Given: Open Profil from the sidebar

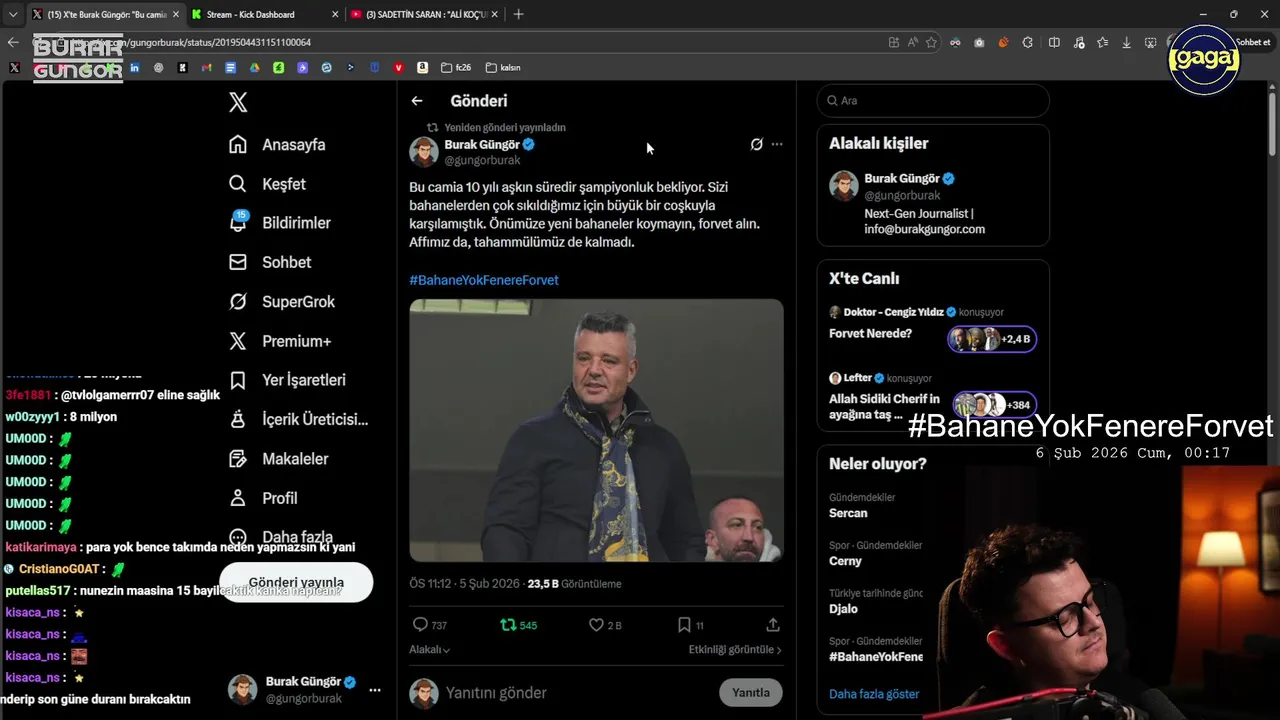Looking at the screenshot, I should click(x=263, y=498).
